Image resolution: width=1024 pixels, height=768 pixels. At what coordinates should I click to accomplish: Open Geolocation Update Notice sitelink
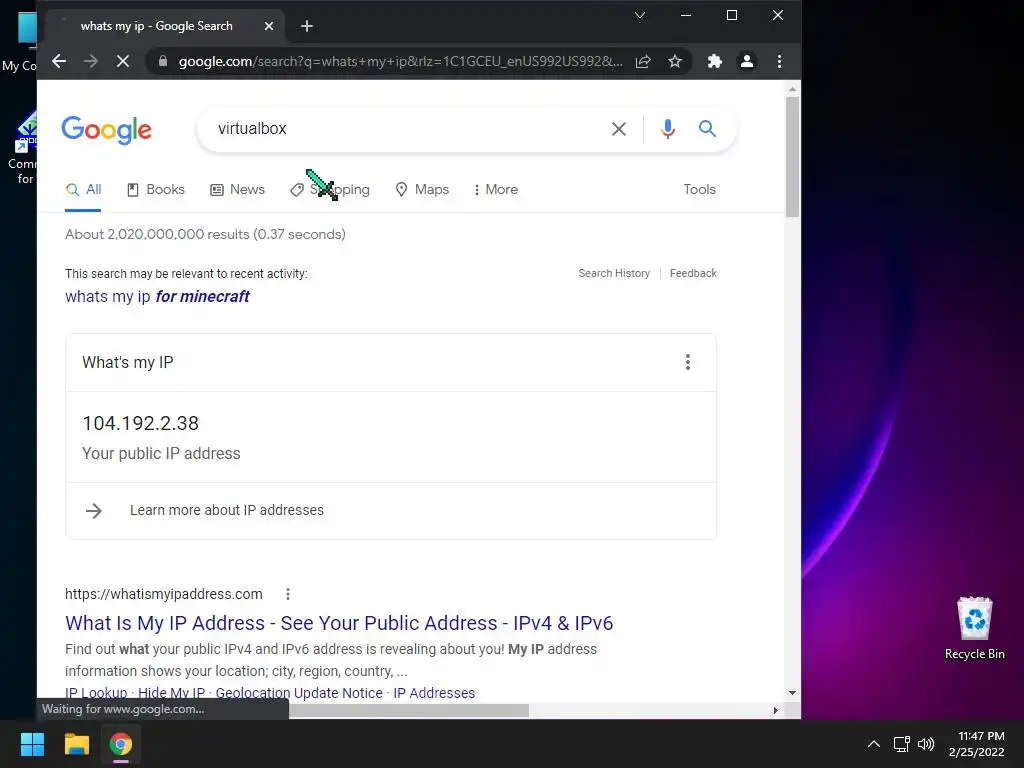coord(299,693)
